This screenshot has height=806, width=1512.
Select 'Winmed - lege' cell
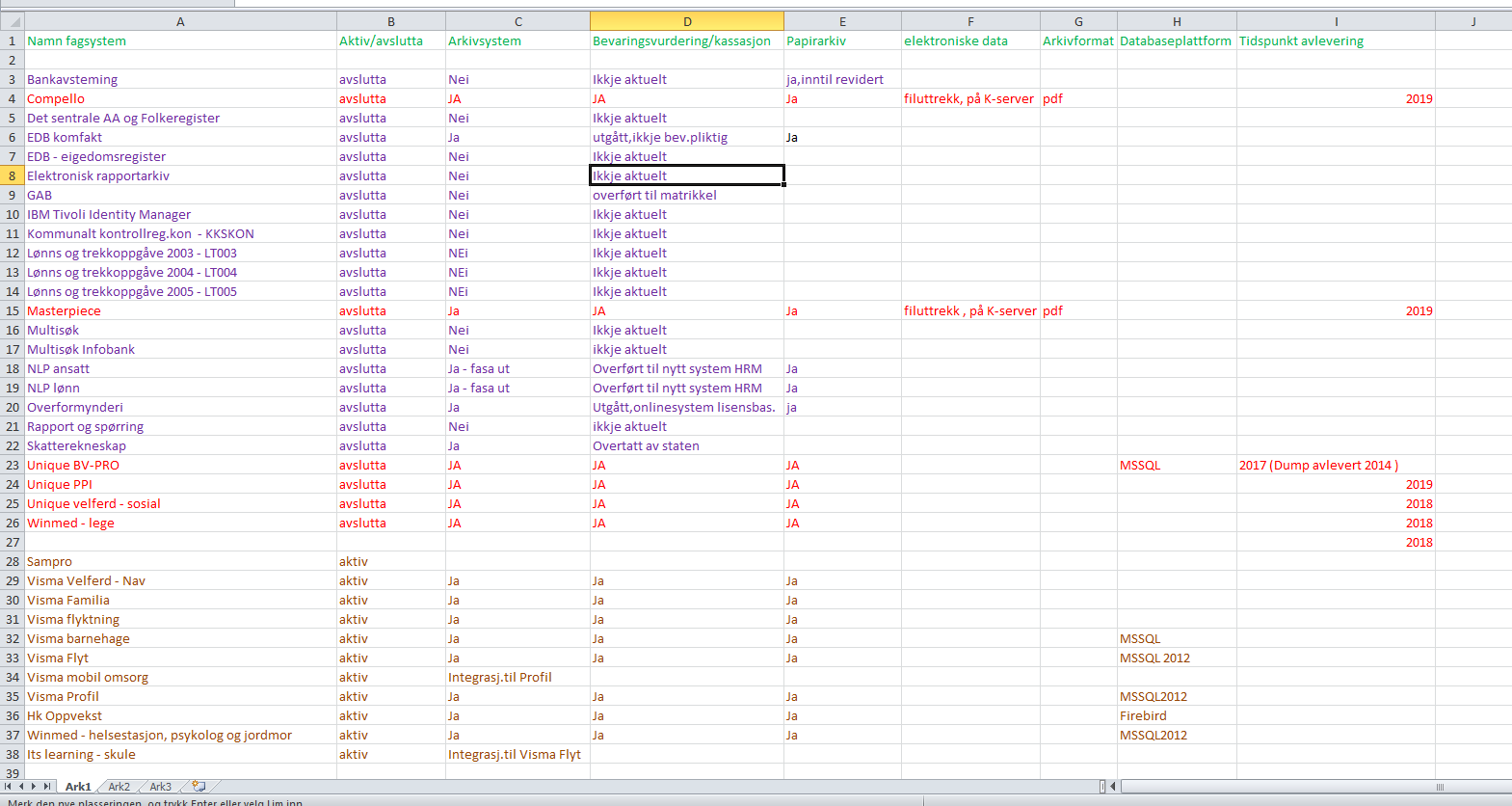(x=180, y=523)
